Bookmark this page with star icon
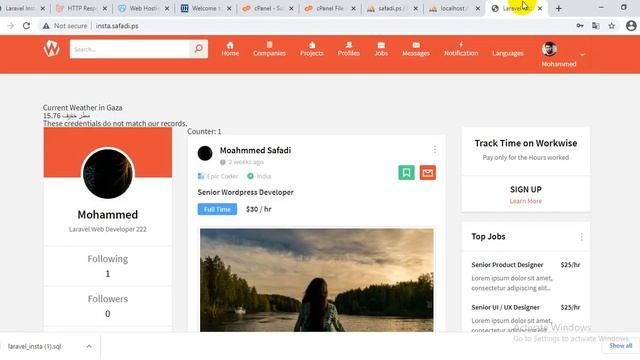Screen dimensions: 640x360 point(611,26)
